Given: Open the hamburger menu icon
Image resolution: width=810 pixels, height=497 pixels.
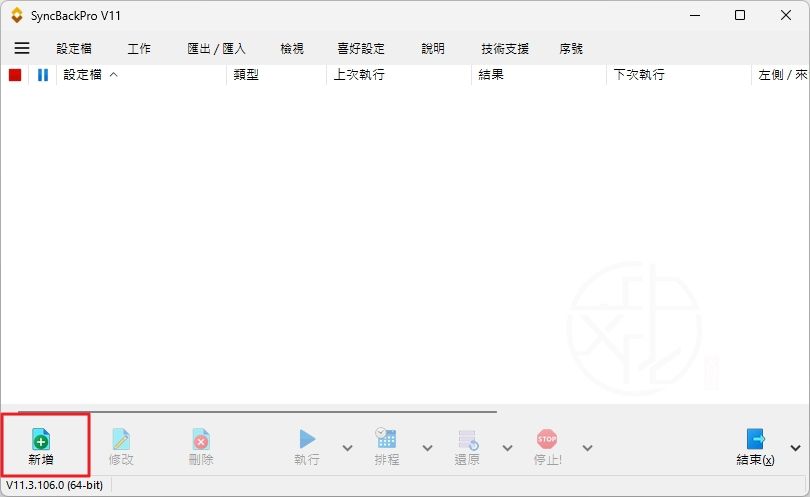Looking at the screenshot, I should (22, 48).
